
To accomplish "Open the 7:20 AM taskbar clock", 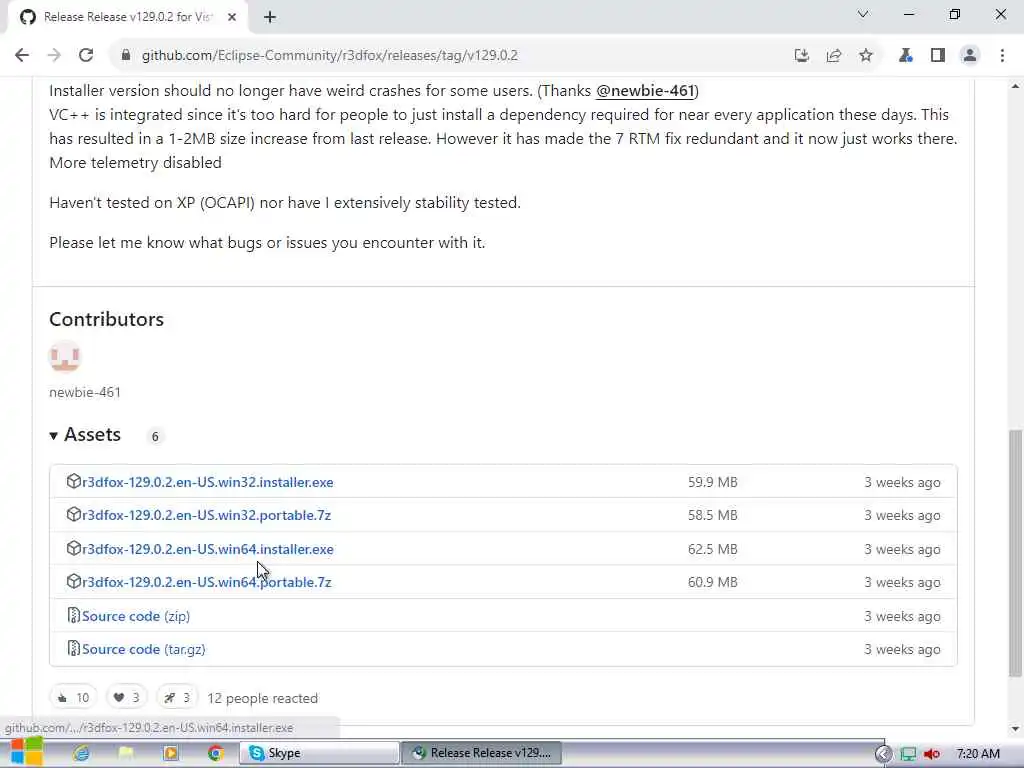I will 978,754.
